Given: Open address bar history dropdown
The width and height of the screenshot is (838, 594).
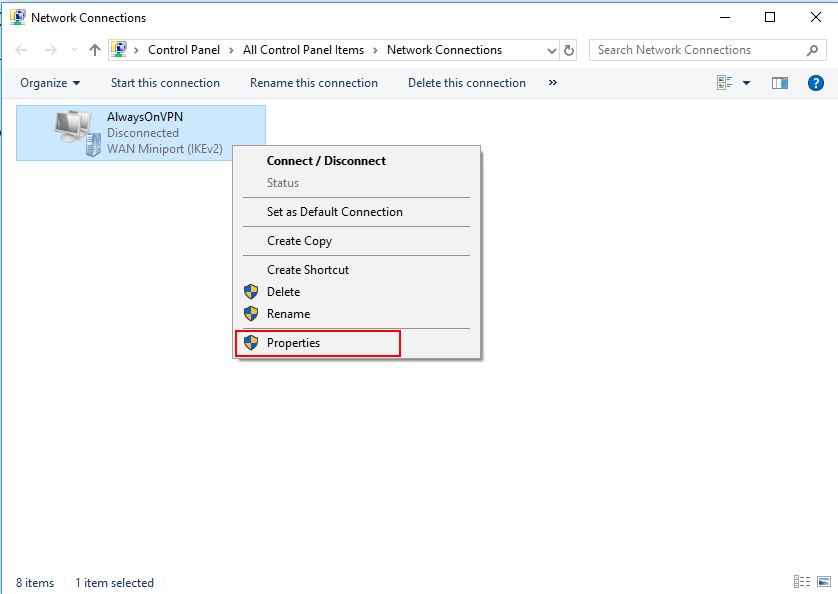Looking at the screenshot, I should [552, 51].
